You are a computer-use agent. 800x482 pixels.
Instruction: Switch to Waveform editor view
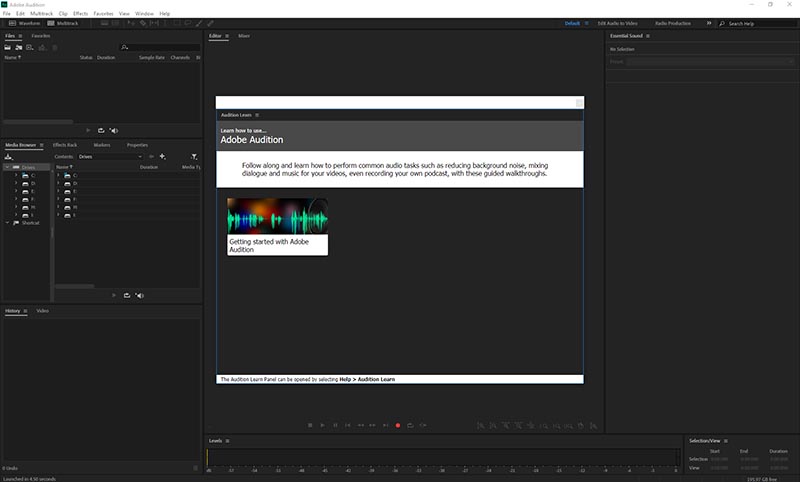[24, 23]
